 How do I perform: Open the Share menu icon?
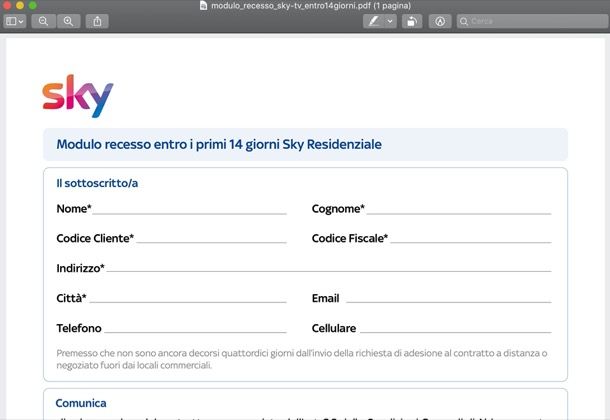click(x=97, y=21)
